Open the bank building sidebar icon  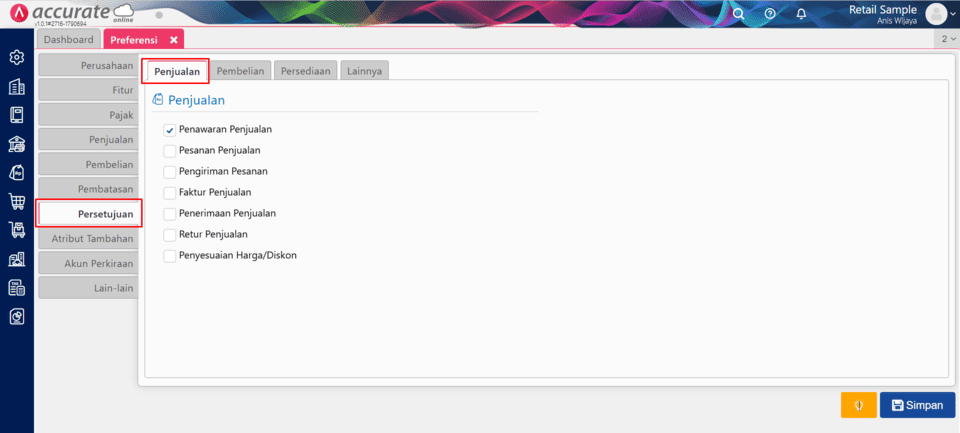click(17, 144)
